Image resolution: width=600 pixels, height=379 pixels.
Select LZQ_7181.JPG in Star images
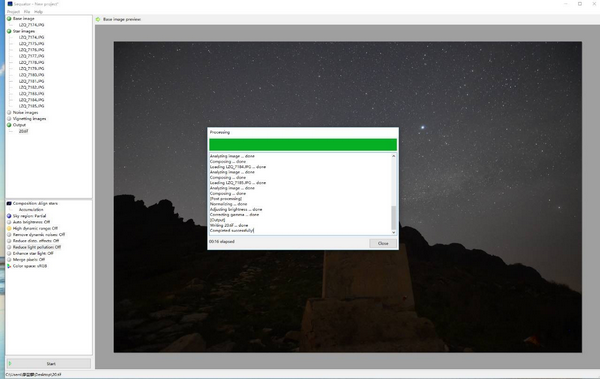pyautogui.click(x=31, y=81)
